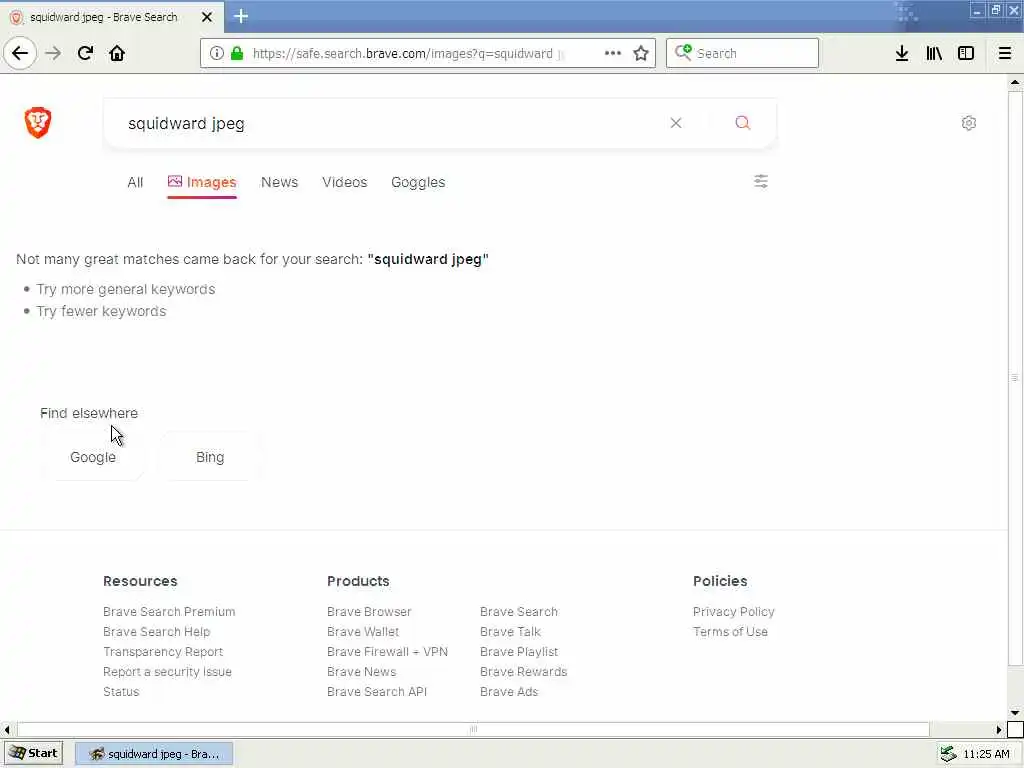Focus the browser address bar URL

point(408,54)
